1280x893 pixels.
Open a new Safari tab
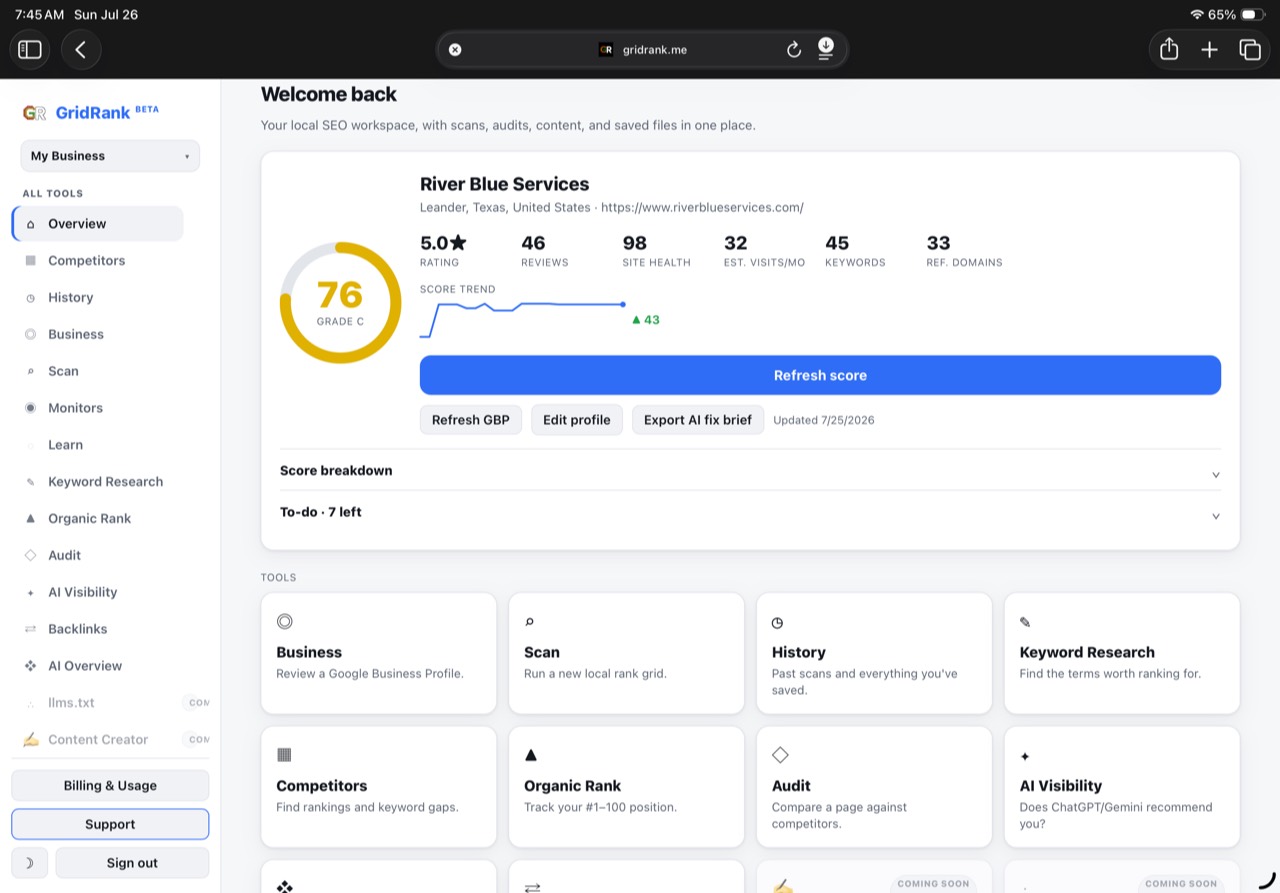pyautogui.click(x=1210, y=49)
